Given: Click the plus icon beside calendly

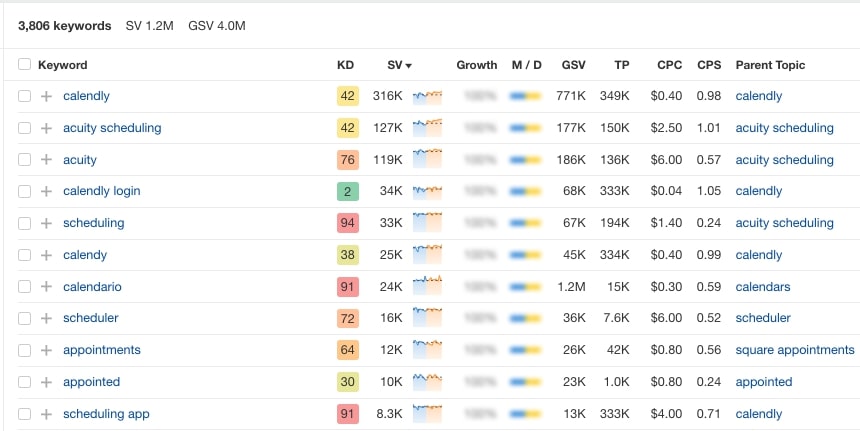Looking at the screenshot, I should click(x=46, y=96).
